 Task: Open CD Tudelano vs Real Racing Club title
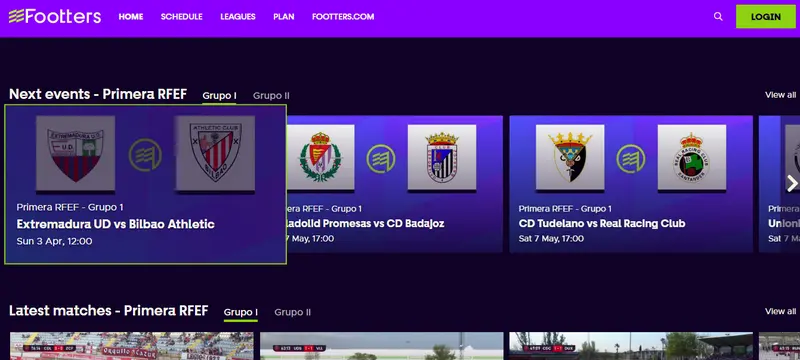click(x=602, y=223)
